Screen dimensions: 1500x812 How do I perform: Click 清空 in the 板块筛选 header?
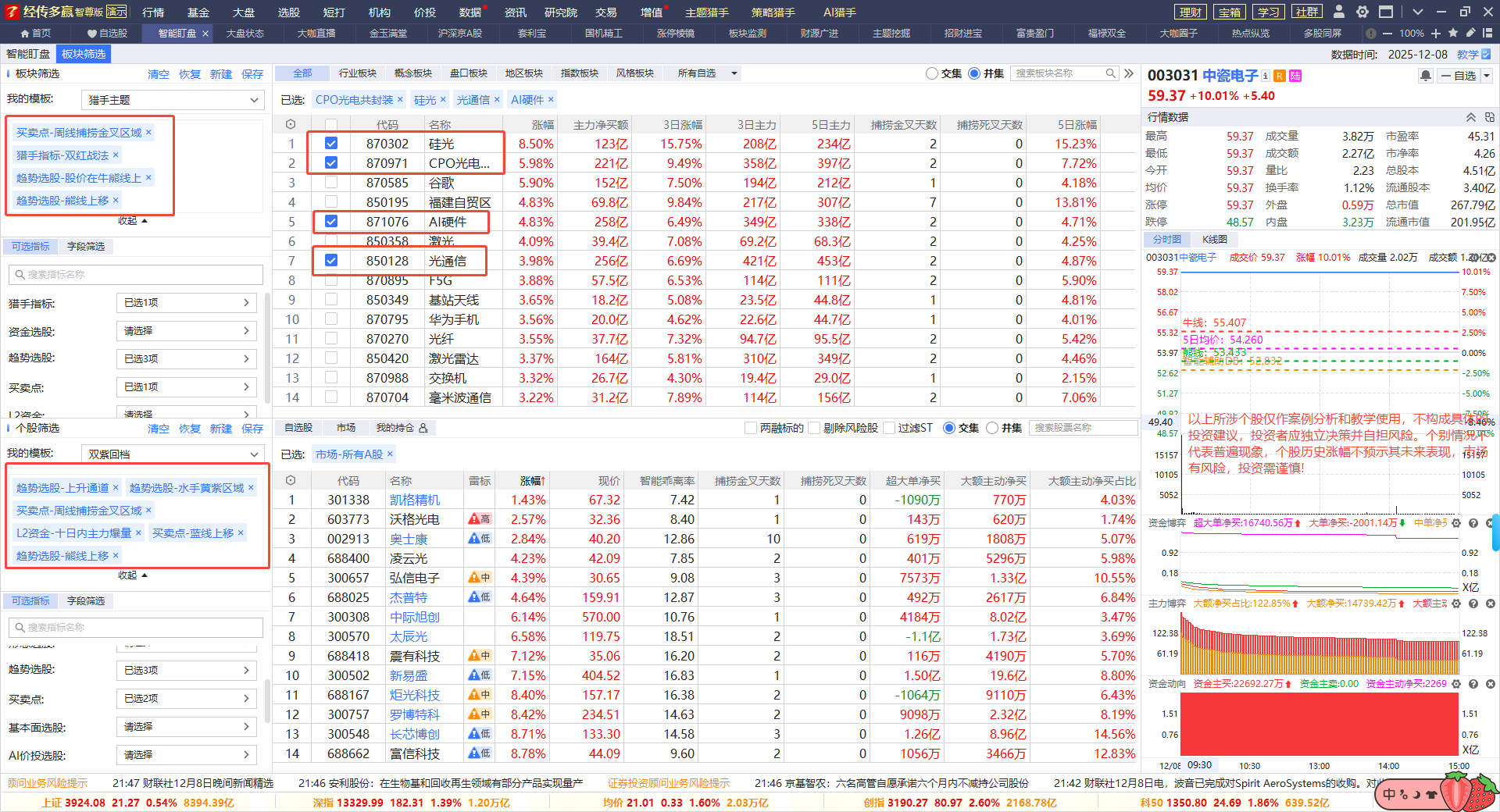pos(158,74)
